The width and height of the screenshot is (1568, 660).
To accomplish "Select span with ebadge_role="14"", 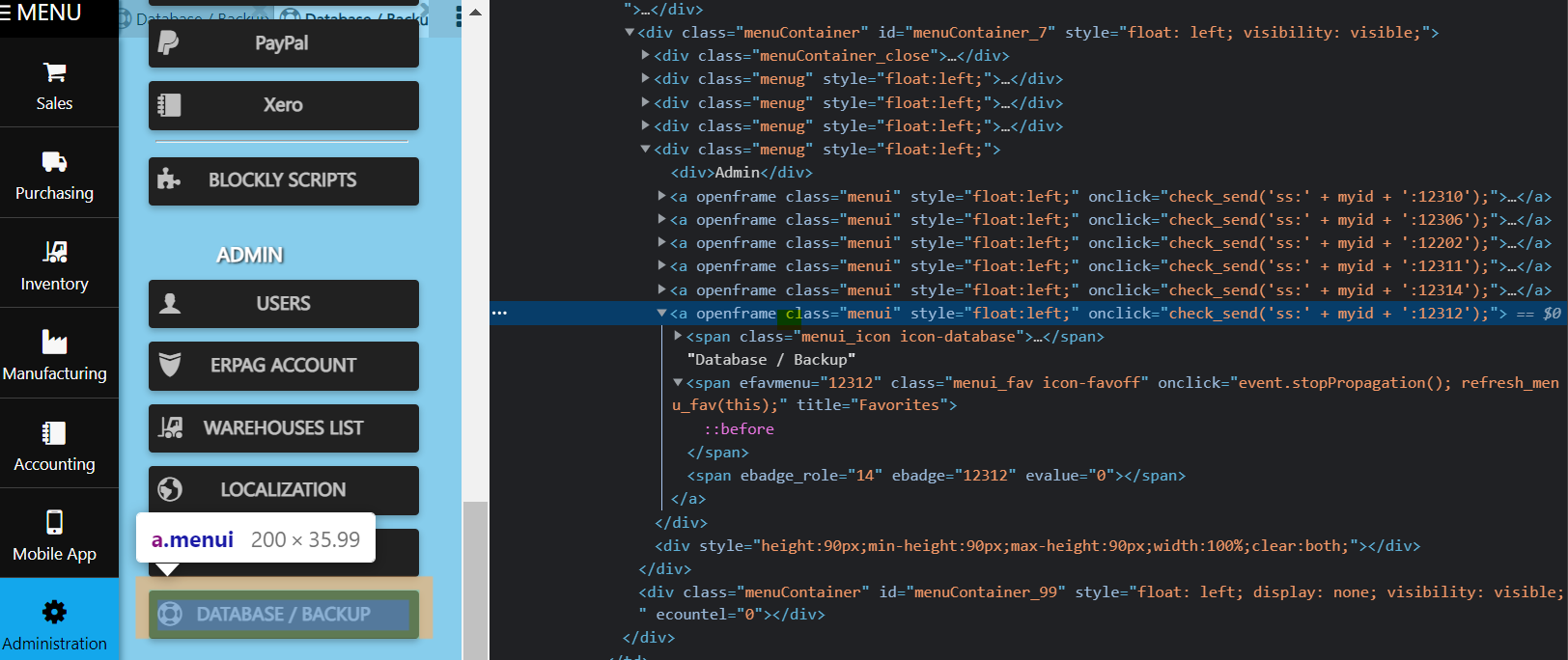I will pyautogui.click(x=936, y=476).
